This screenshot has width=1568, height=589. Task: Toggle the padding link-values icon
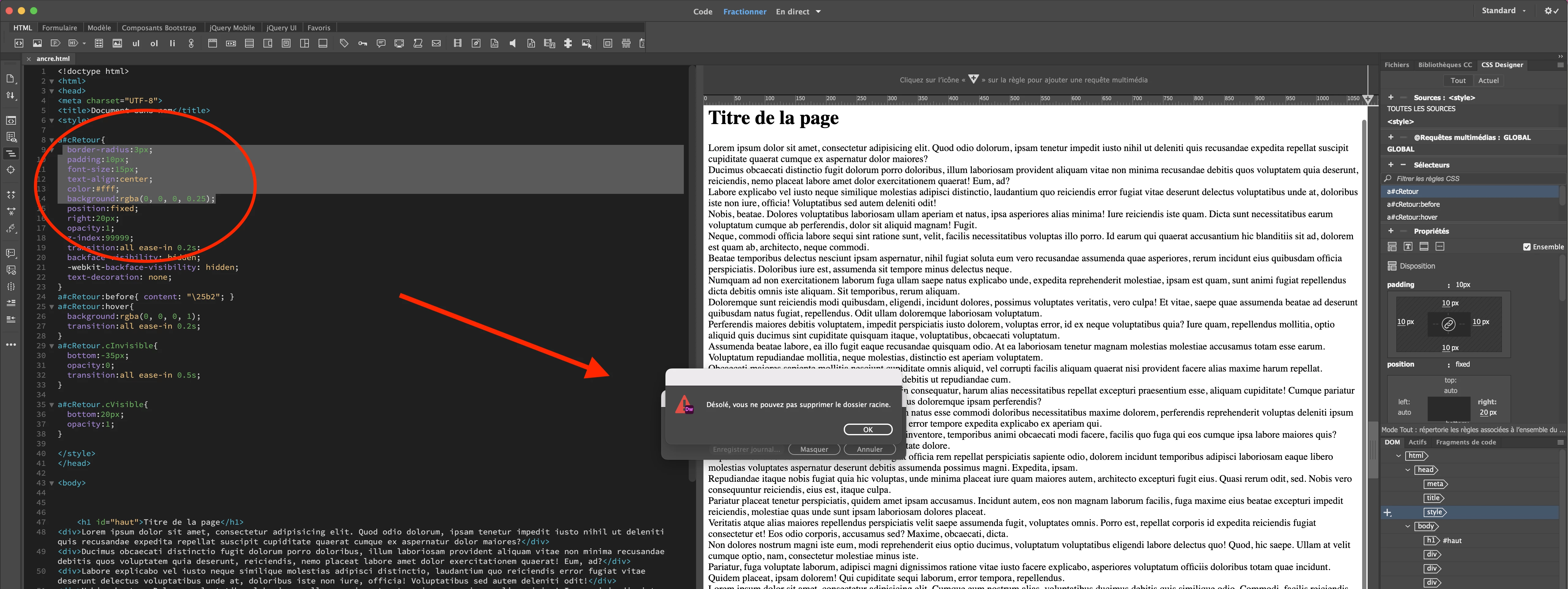(x=1448, y=324)
